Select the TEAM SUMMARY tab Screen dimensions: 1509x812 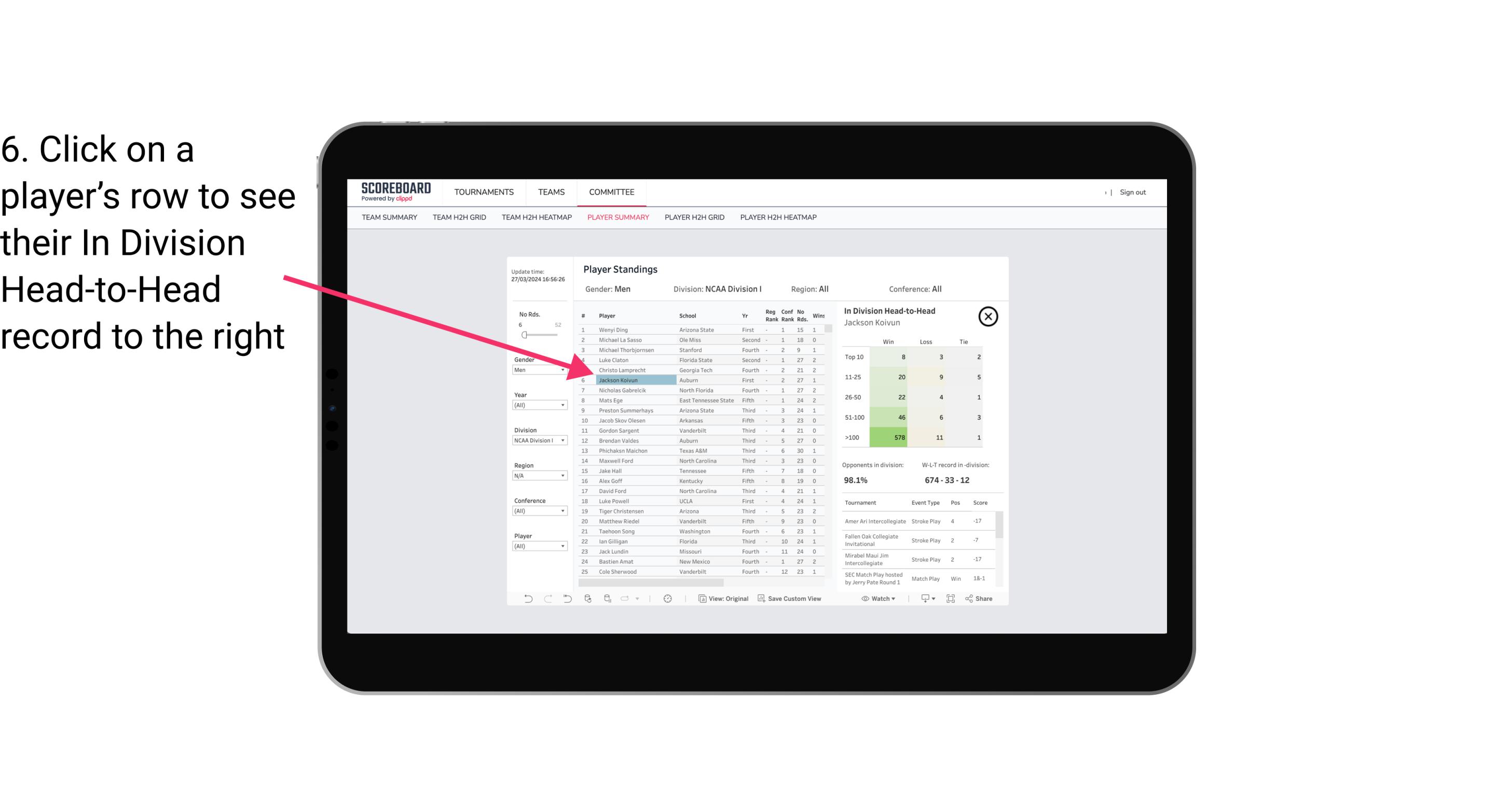[x=391, y=217]
